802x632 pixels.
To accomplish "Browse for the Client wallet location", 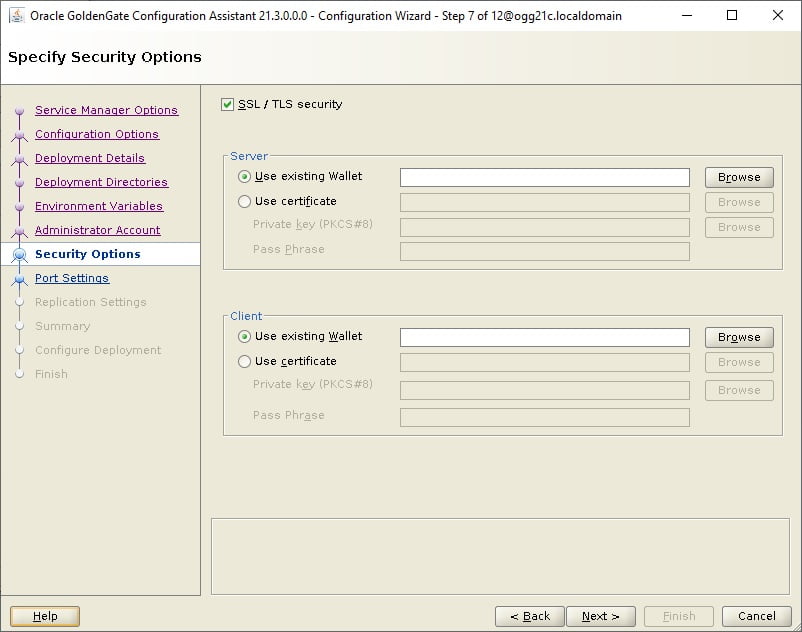I will click(739, 337).
